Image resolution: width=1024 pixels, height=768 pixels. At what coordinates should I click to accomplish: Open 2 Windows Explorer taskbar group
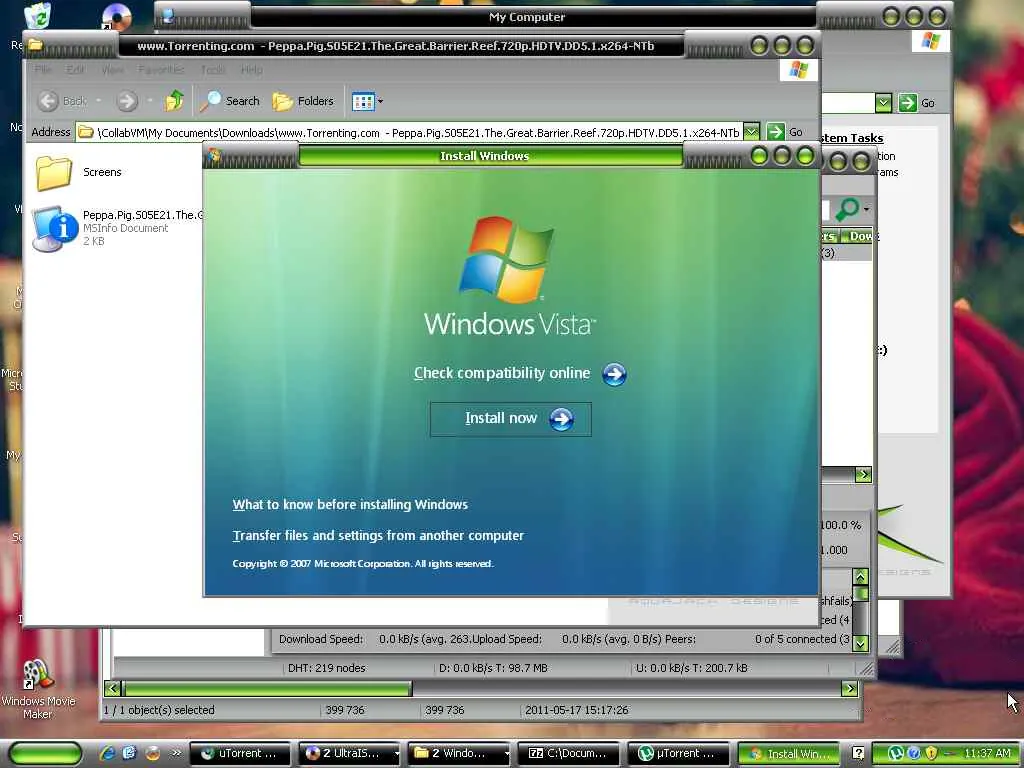460,754
